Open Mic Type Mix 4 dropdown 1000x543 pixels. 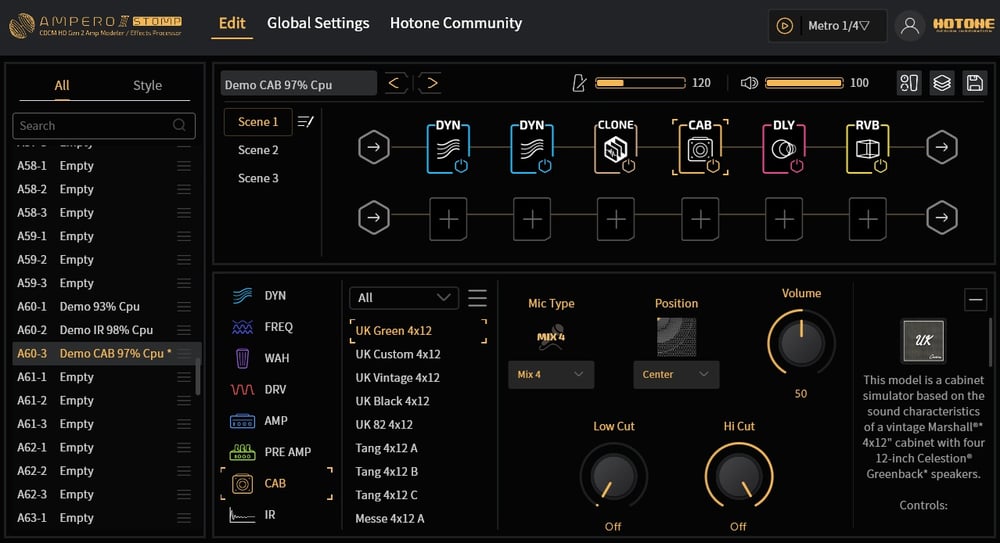tap(551, 375)
